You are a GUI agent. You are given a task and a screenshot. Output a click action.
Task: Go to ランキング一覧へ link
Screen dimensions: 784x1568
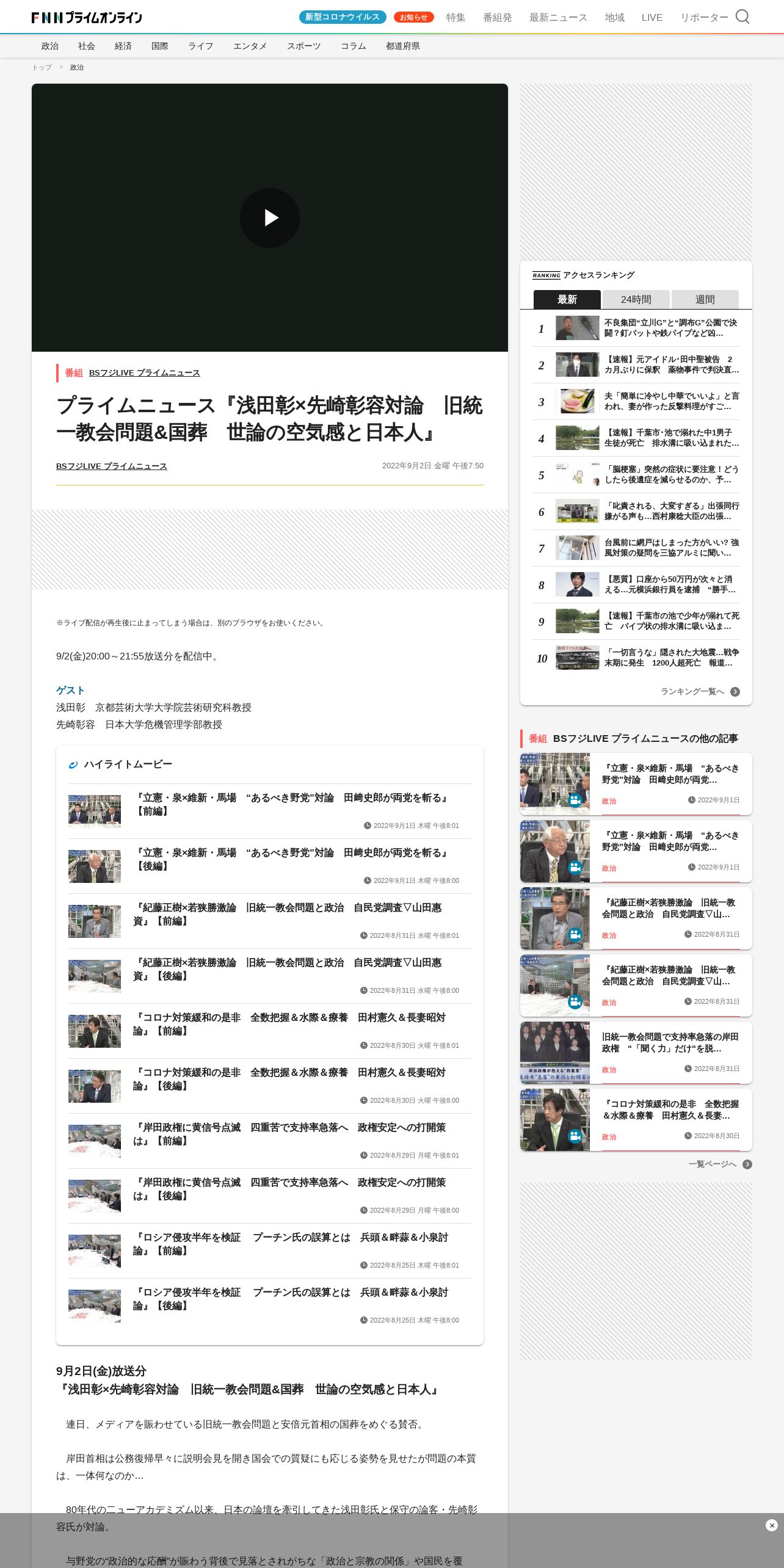pos(692,692)
